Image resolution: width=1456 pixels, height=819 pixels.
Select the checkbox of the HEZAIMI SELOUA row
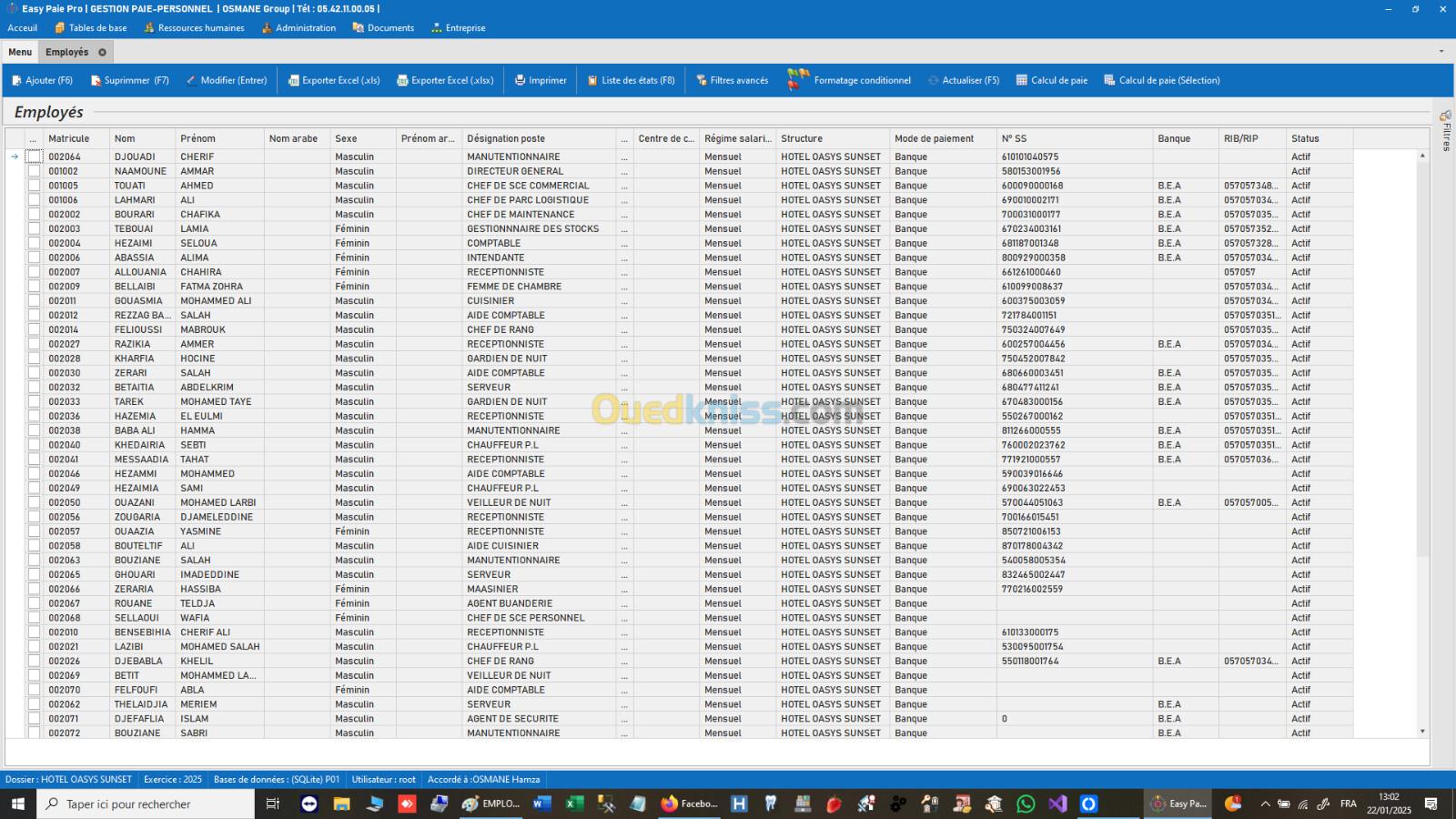pyautogui.click(x=35, y=243)
